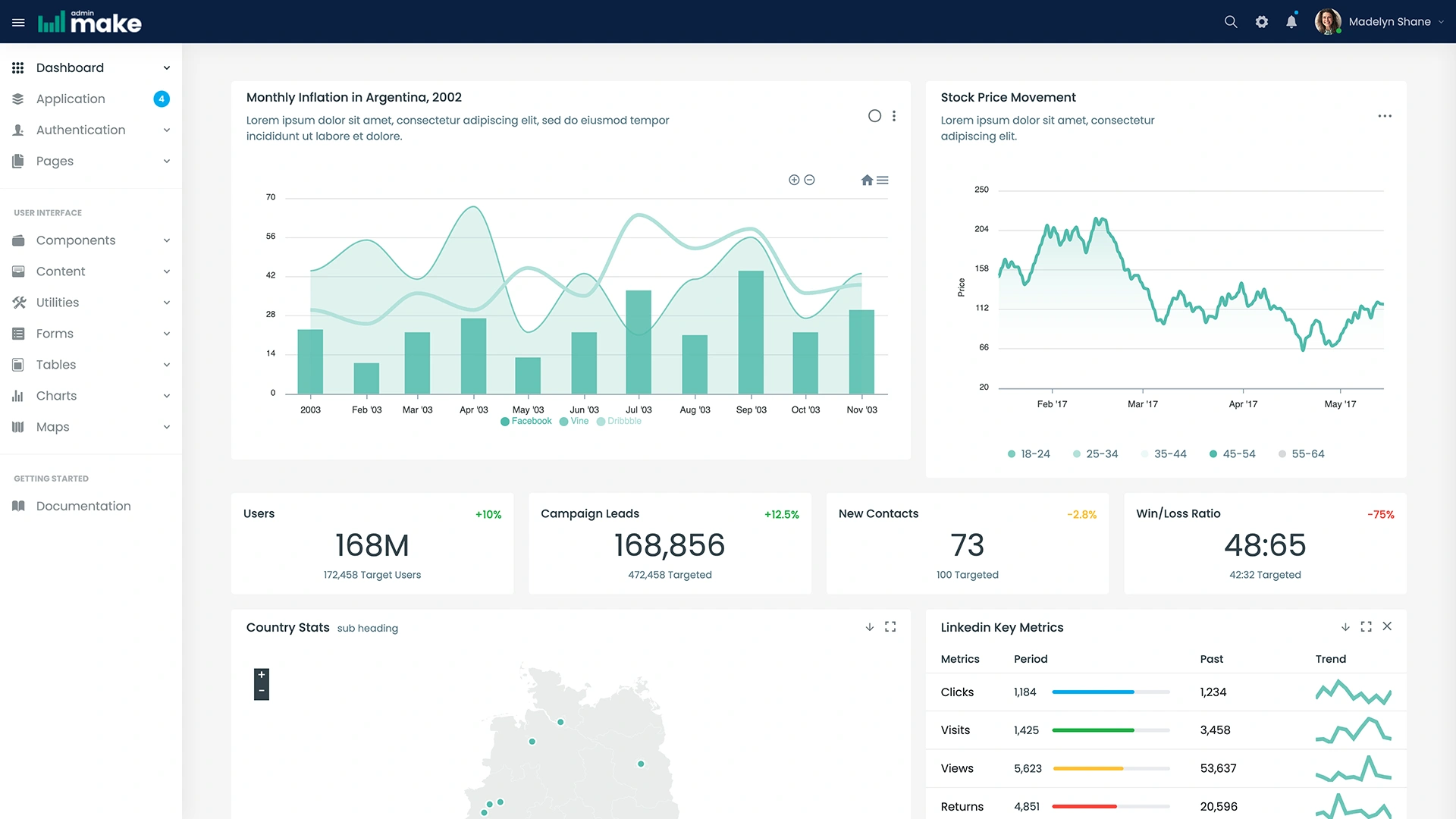Open settings gear in header
This screenshot has height=819, width=1456.
1262,22
